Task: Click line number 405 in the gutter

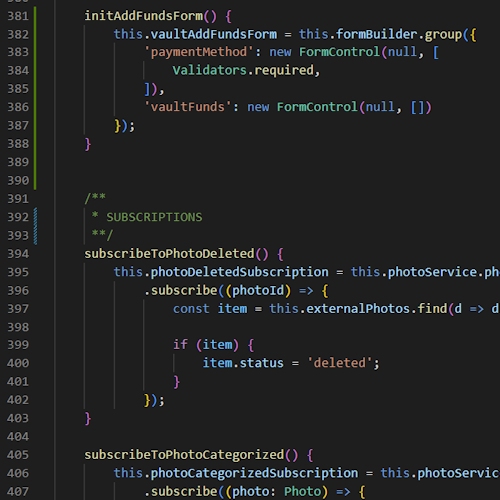Action: pyautogui.click(x=18, y=455)
